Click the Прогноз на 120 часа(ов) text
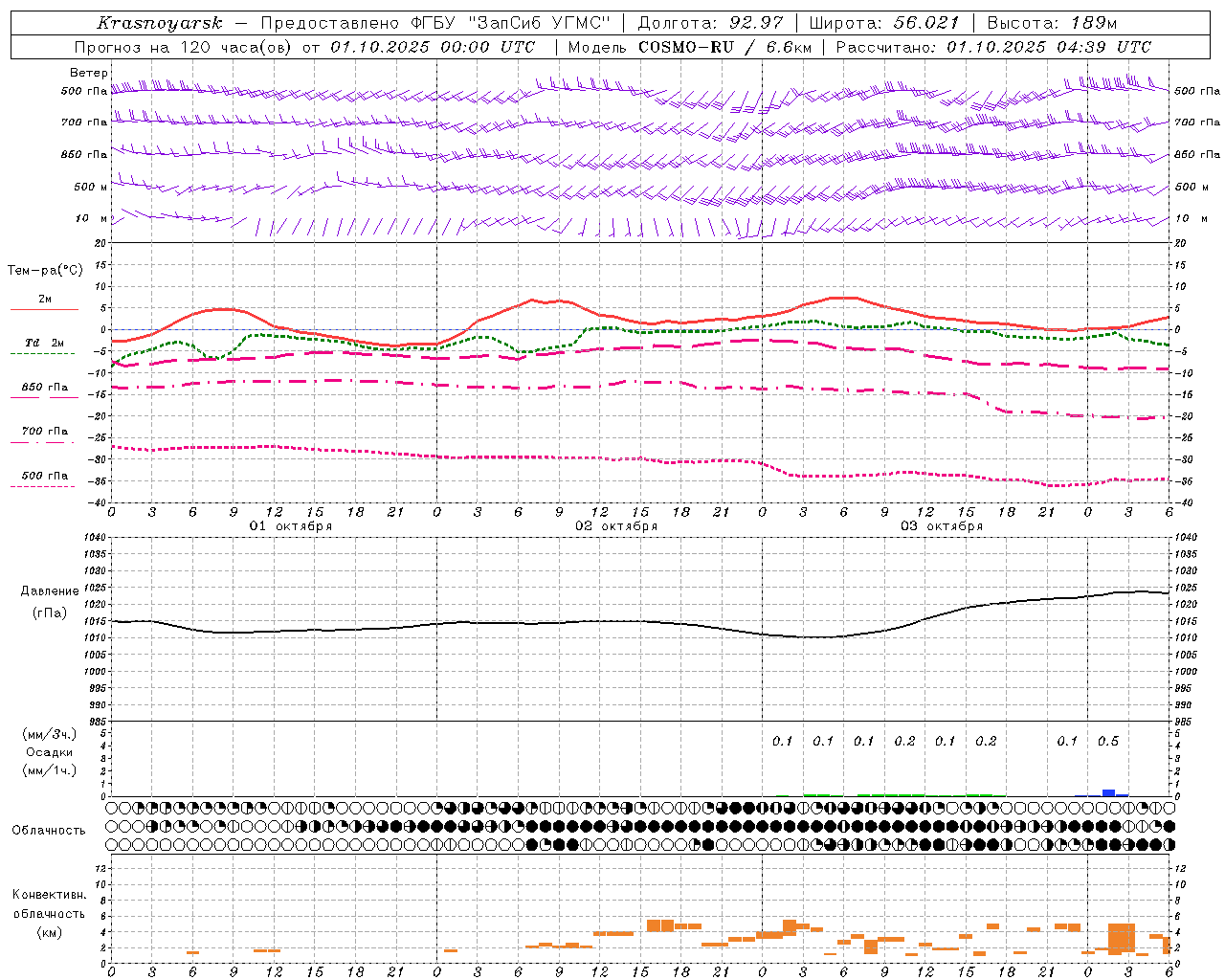 tap(185, 47)
